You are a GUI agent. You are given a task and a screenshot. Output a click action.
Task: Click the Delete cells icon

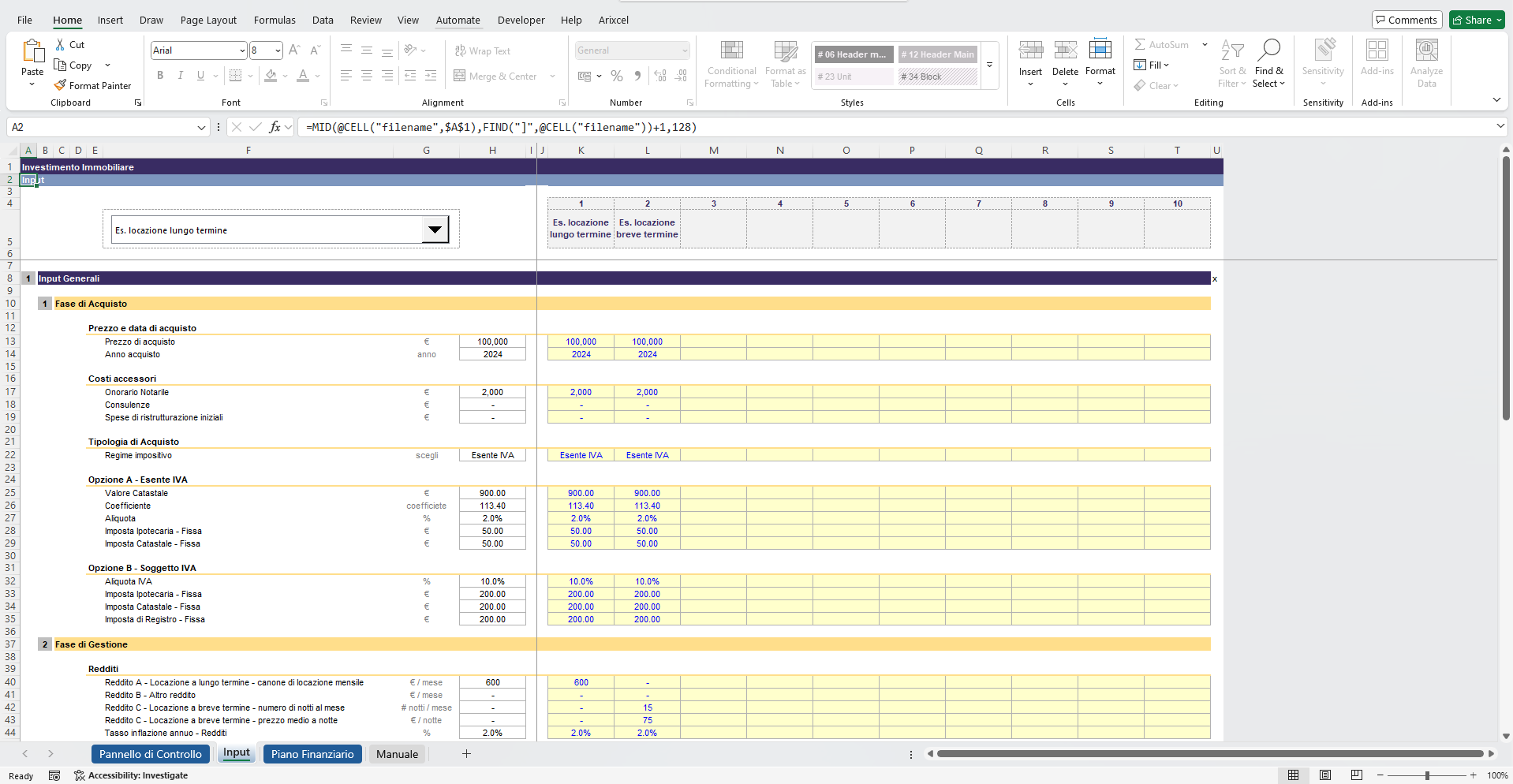[1065, 50]
